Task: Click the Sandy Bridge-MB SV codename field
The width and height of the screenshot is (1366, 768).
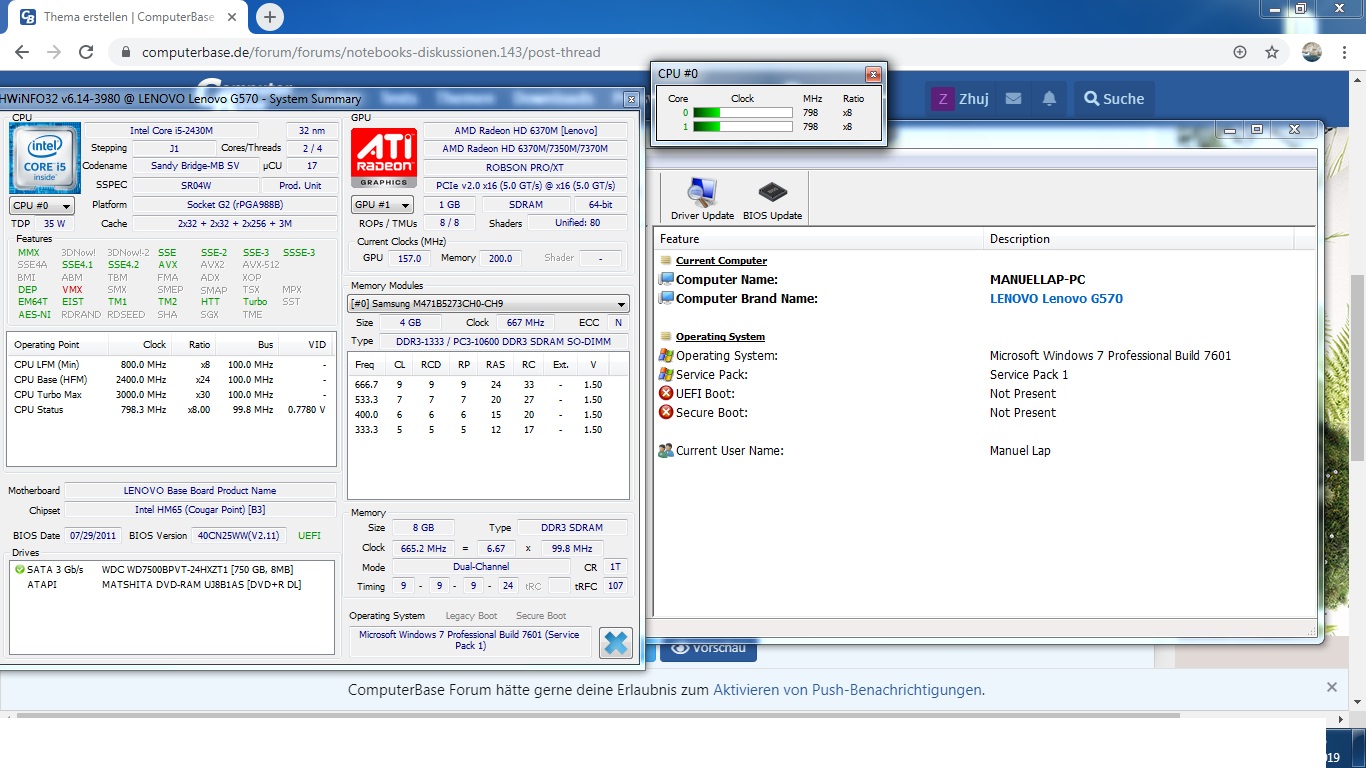Action: pyautogui.click(x=194, y=166)
